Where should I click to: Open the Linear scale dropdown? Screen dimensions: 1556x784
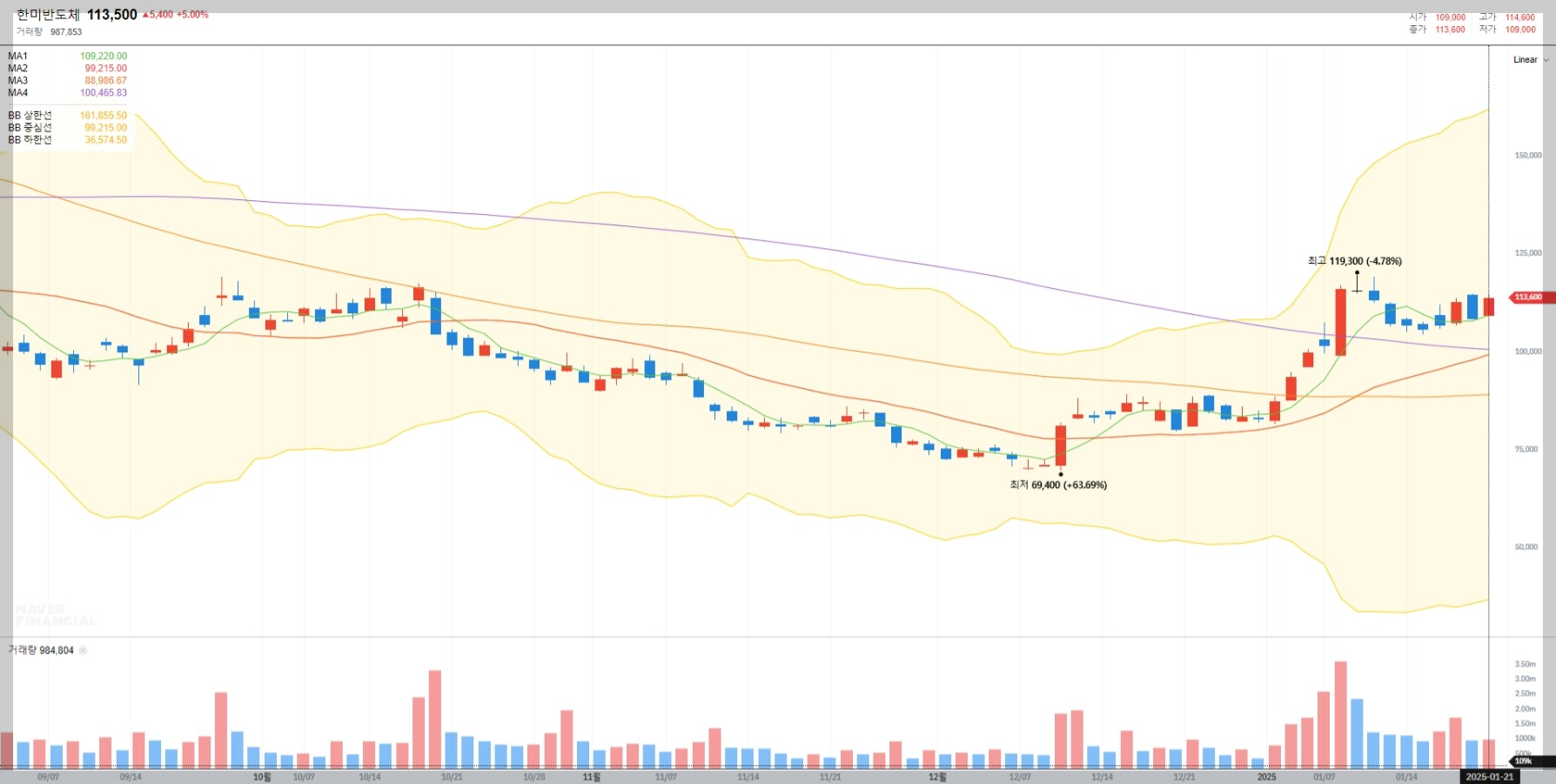pos(1531,60)
